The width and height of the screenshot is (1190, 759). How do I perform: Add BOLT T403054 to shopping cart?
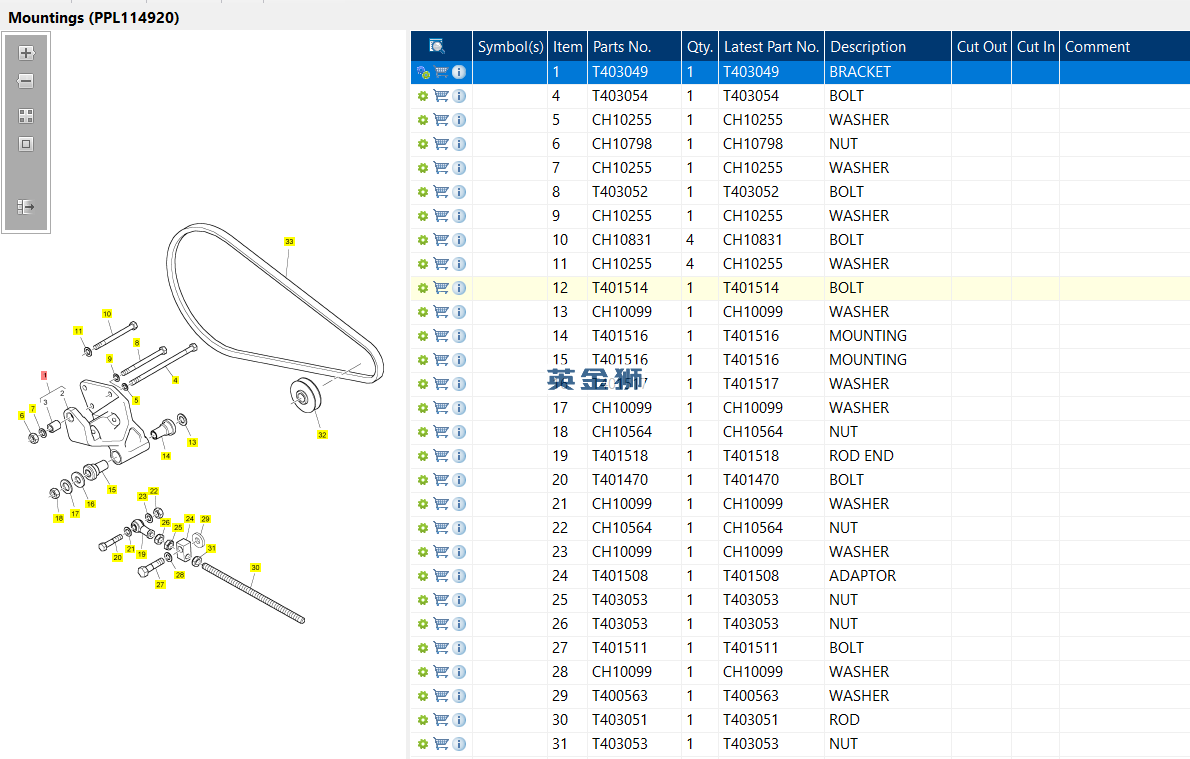(441, 96)
